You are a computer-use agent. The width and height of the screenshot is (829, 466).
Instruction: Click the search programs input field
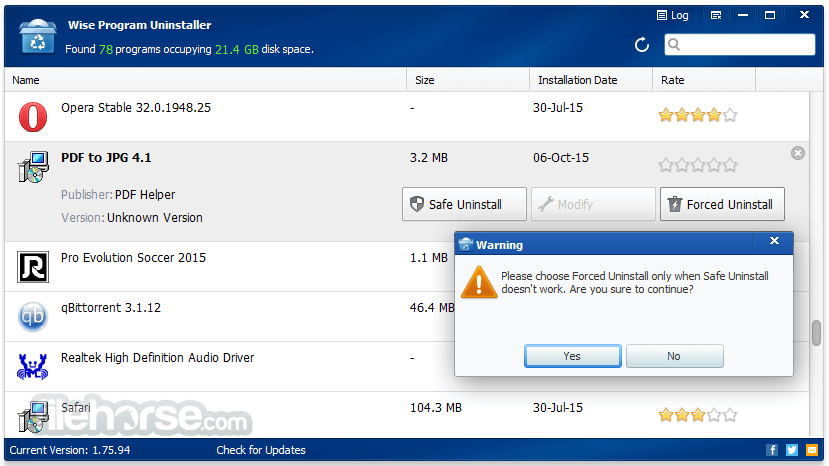click(x=739, y=44)
